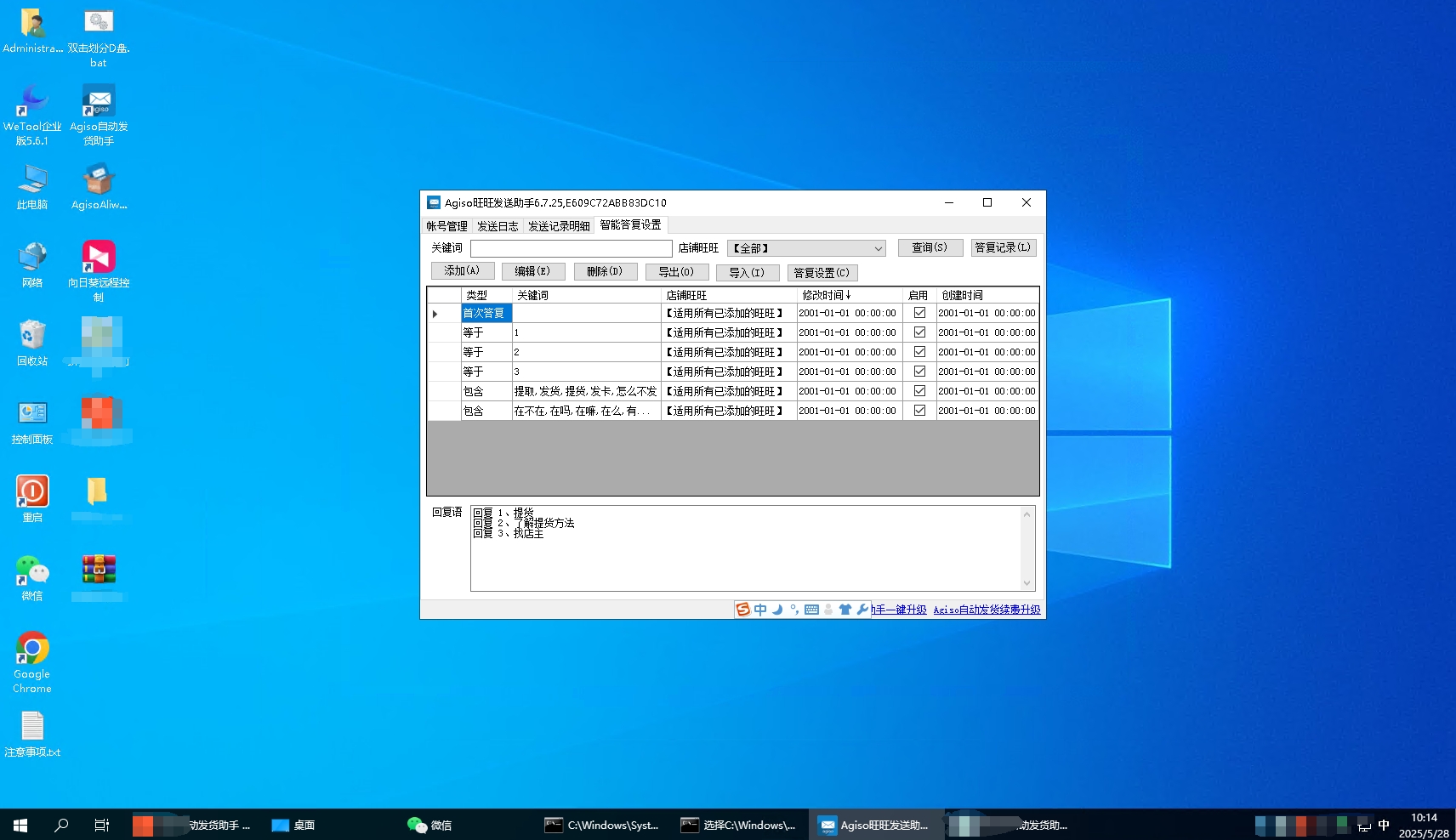
Task: Click the Sogou user account icon
Action: (828, 610)
